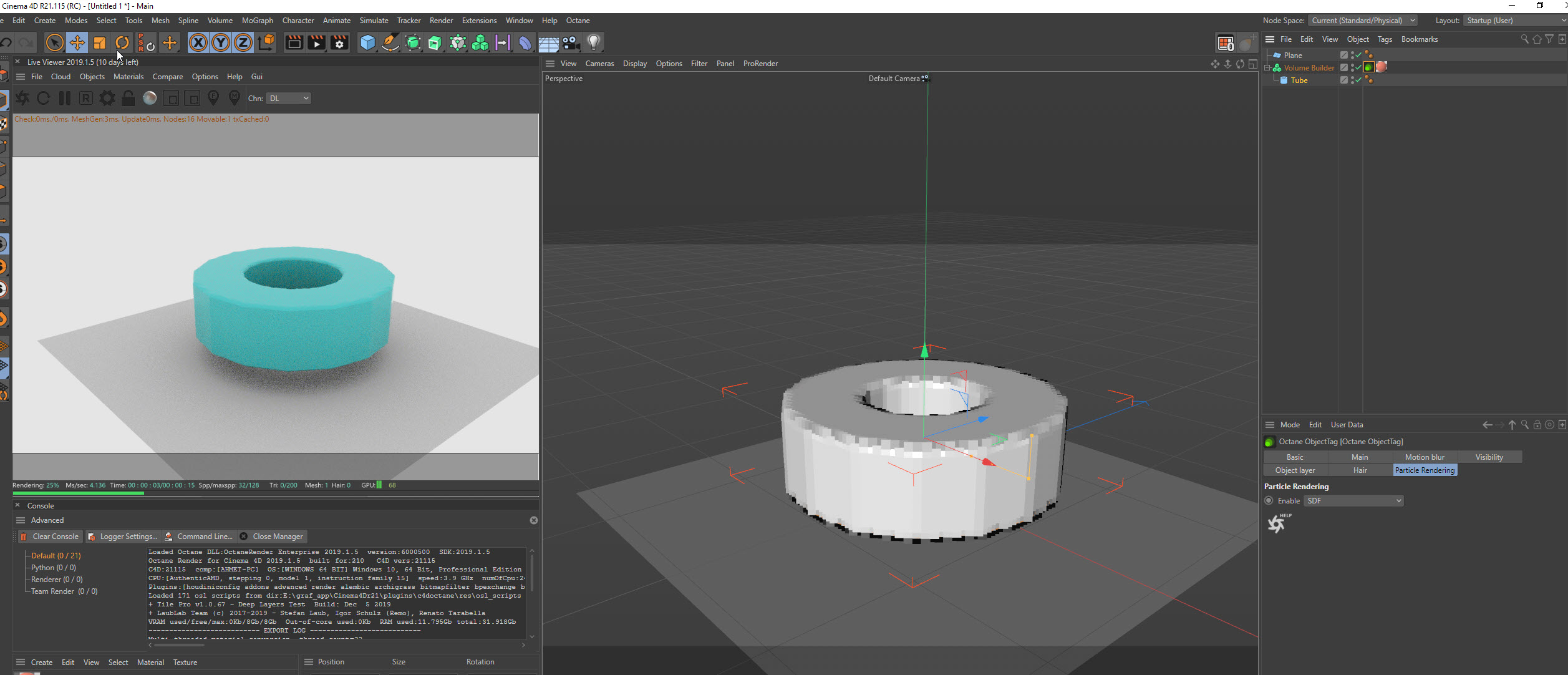Open the MoGraph menu
Screen dimensions: 1568x675
click(257, 21)
